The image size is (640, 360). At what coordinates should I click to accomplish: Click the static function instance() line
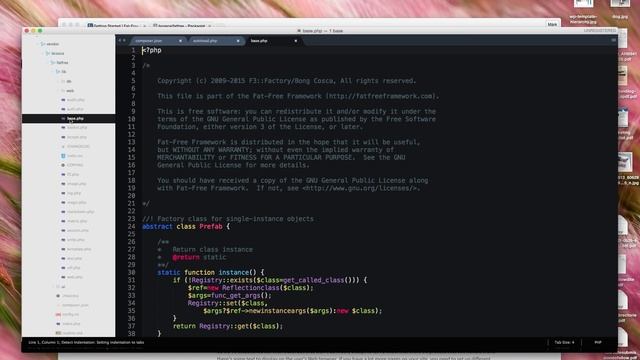pos(211,272)
